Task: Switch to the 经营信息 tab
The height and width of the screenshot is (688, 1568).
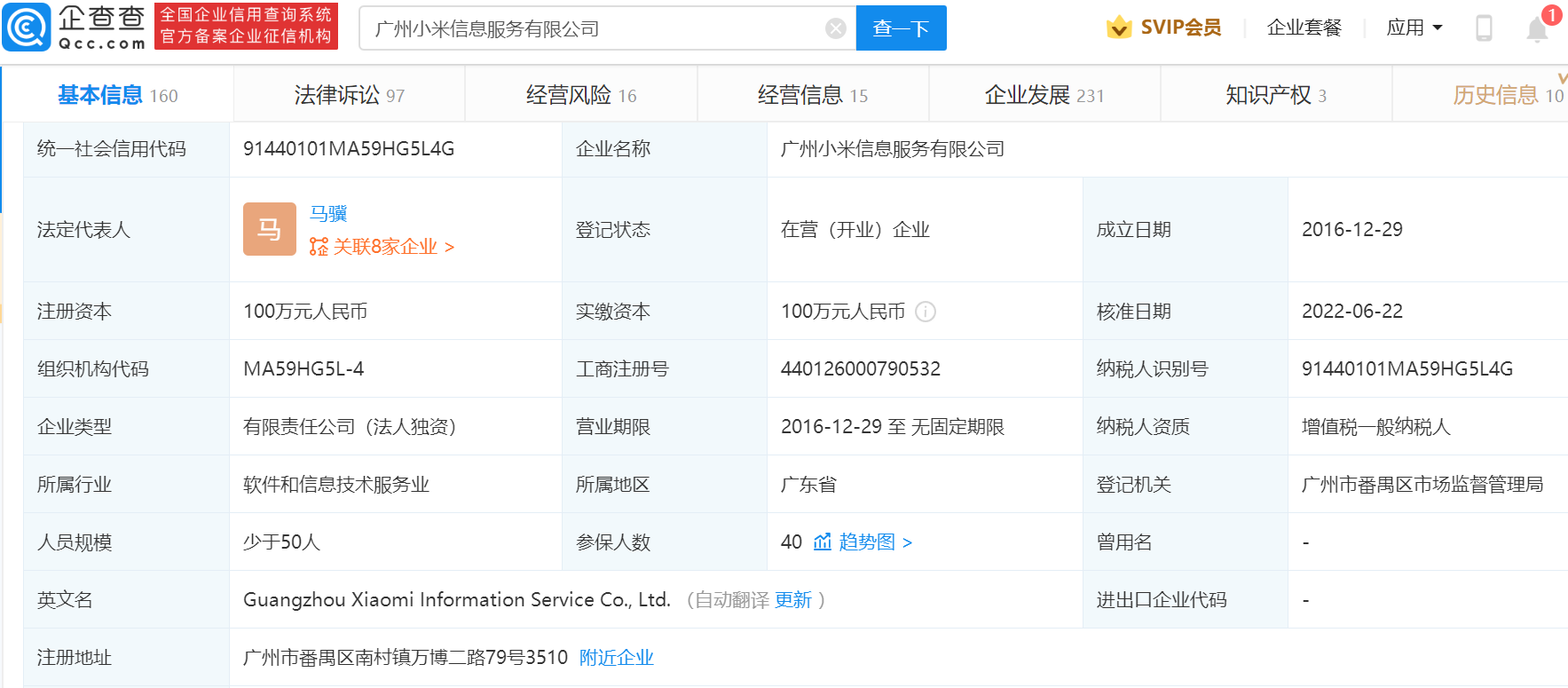Action: (x=813, y=95)
